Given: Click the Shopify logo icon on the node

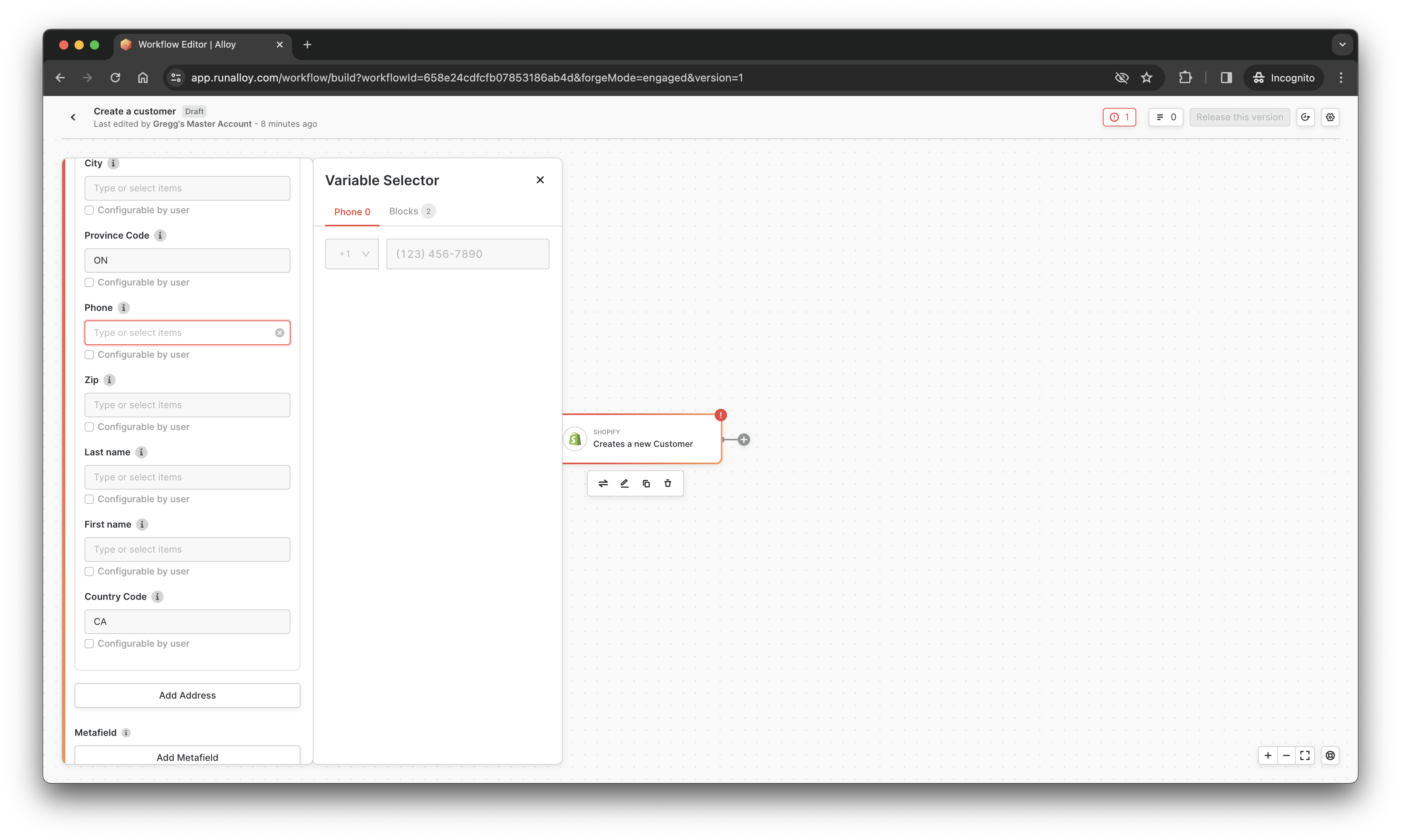Looking at the screenshot, I should click(574, 439).
